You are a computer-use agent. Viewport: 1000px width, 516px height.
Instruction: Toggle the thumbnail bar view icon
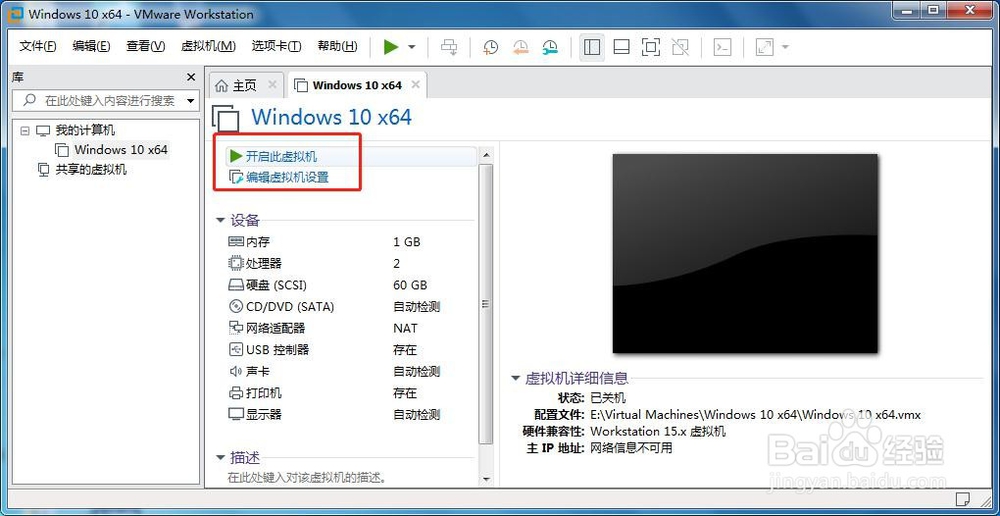coord(621,47)
